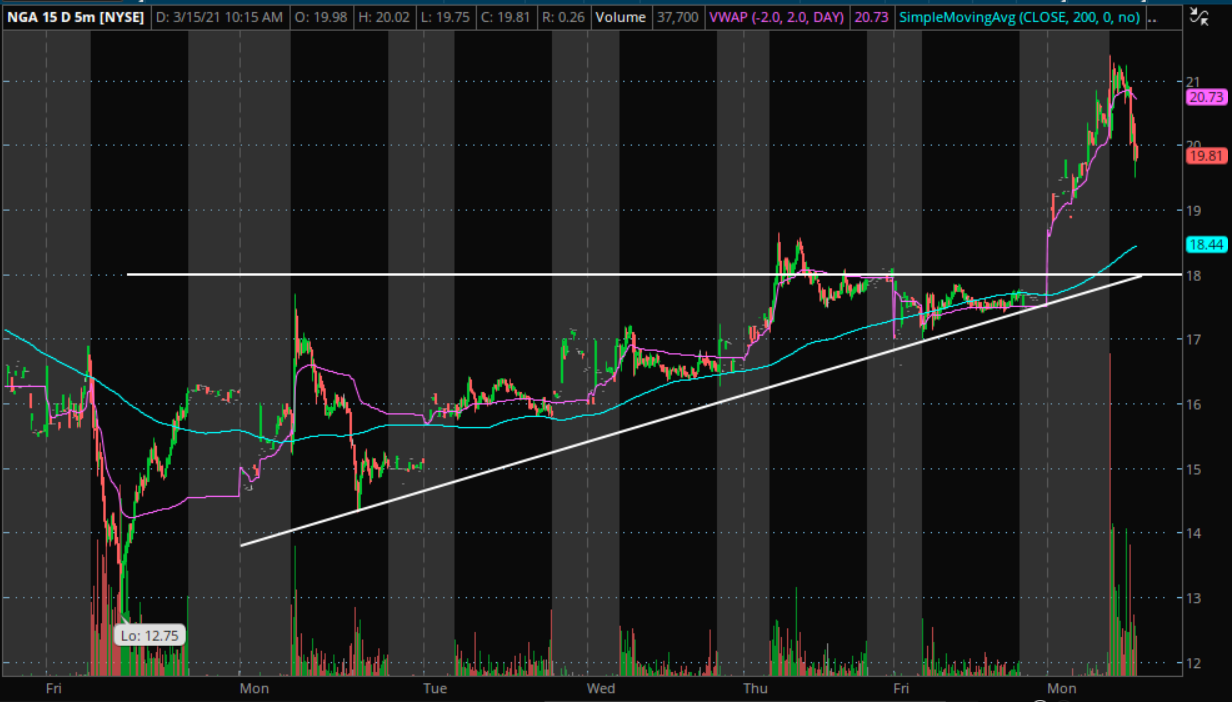The image size is (1232, 702).
Task: Click the 20 label on the price axis
Action: [1192, 145]
